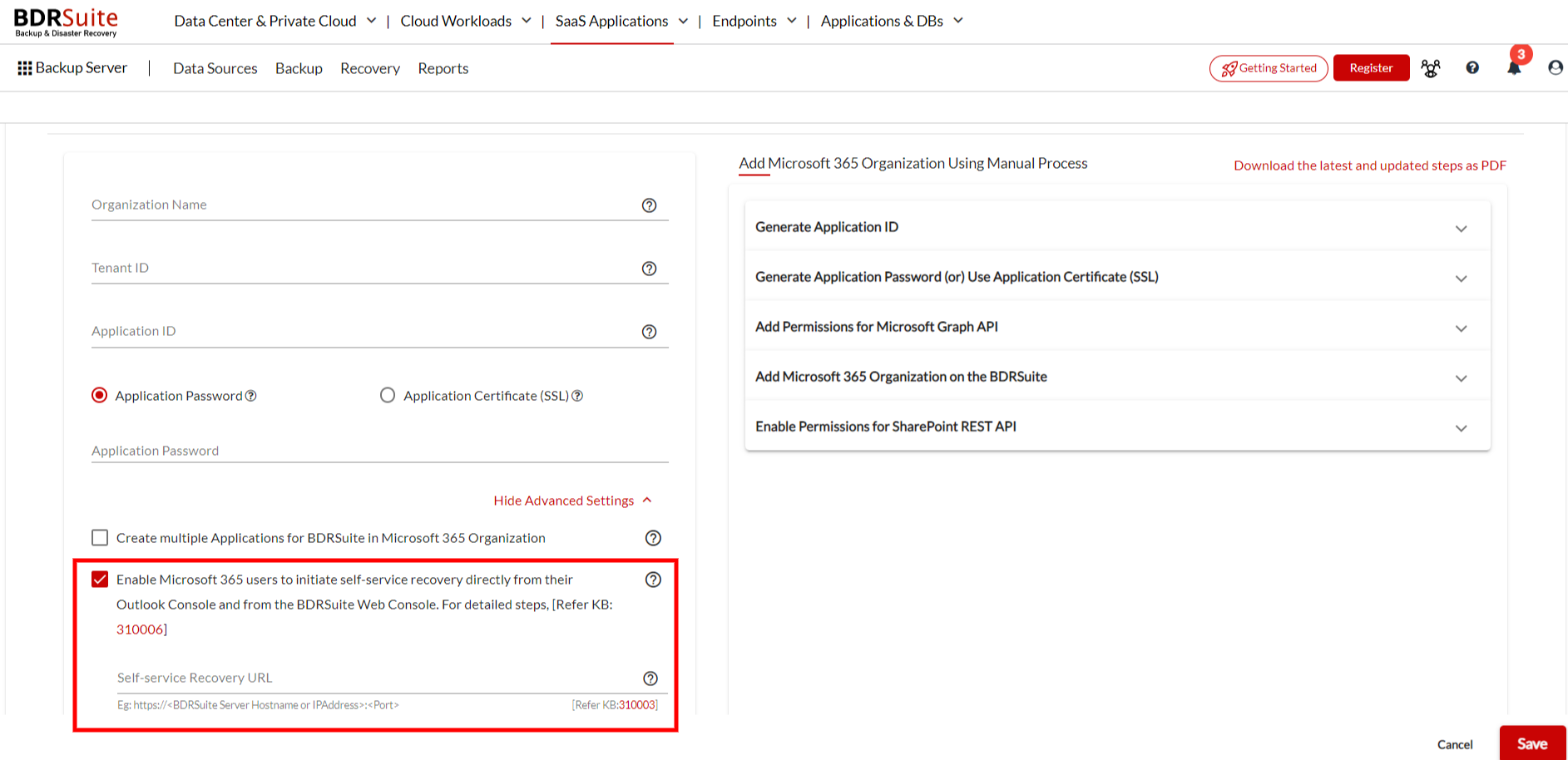Open the Reports menu
Viewport: 1568px width, 760px height.
tap(443, 68)
